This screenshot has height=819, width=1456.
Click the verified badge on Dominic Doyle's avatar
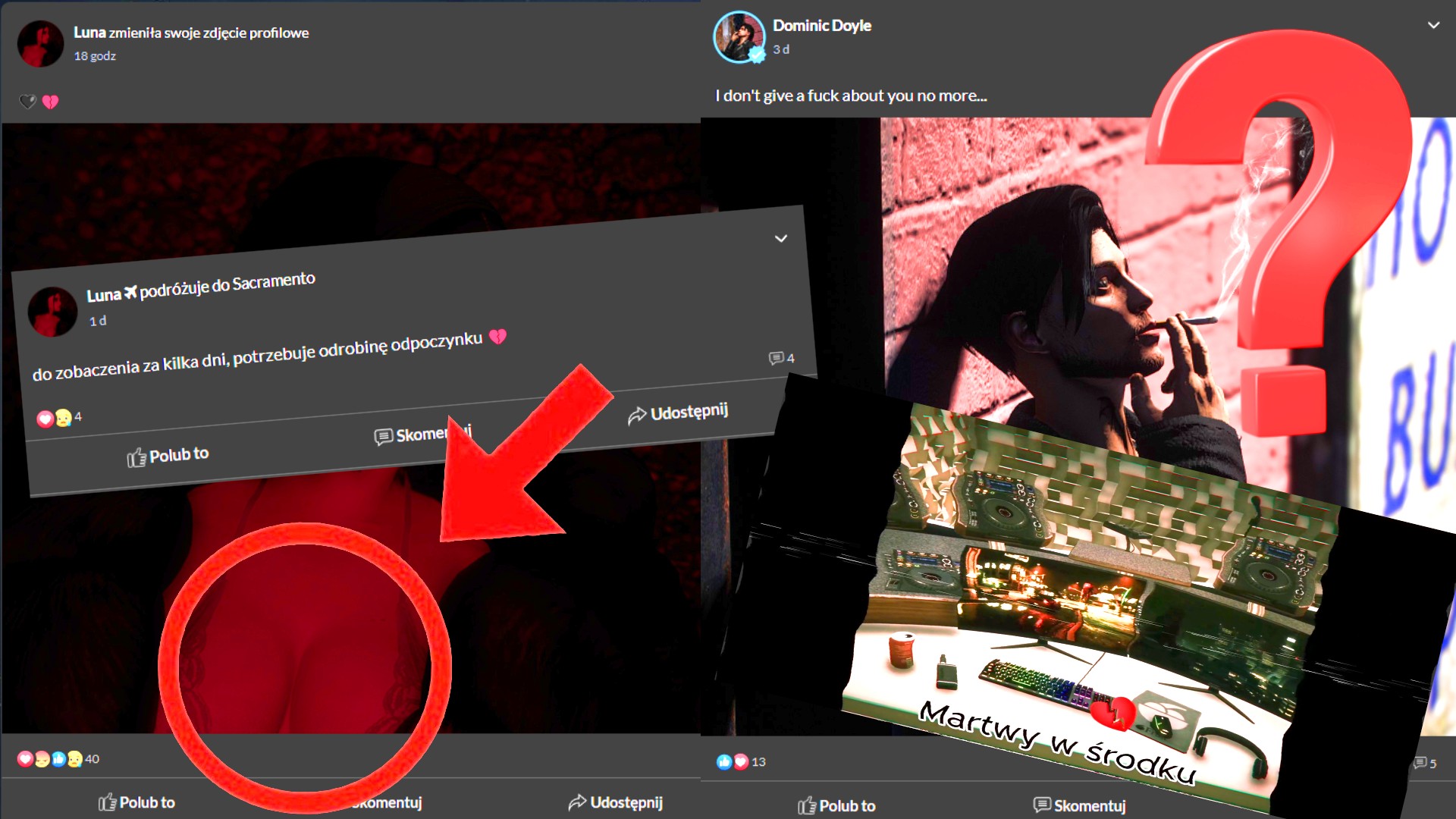coord(757,54)
